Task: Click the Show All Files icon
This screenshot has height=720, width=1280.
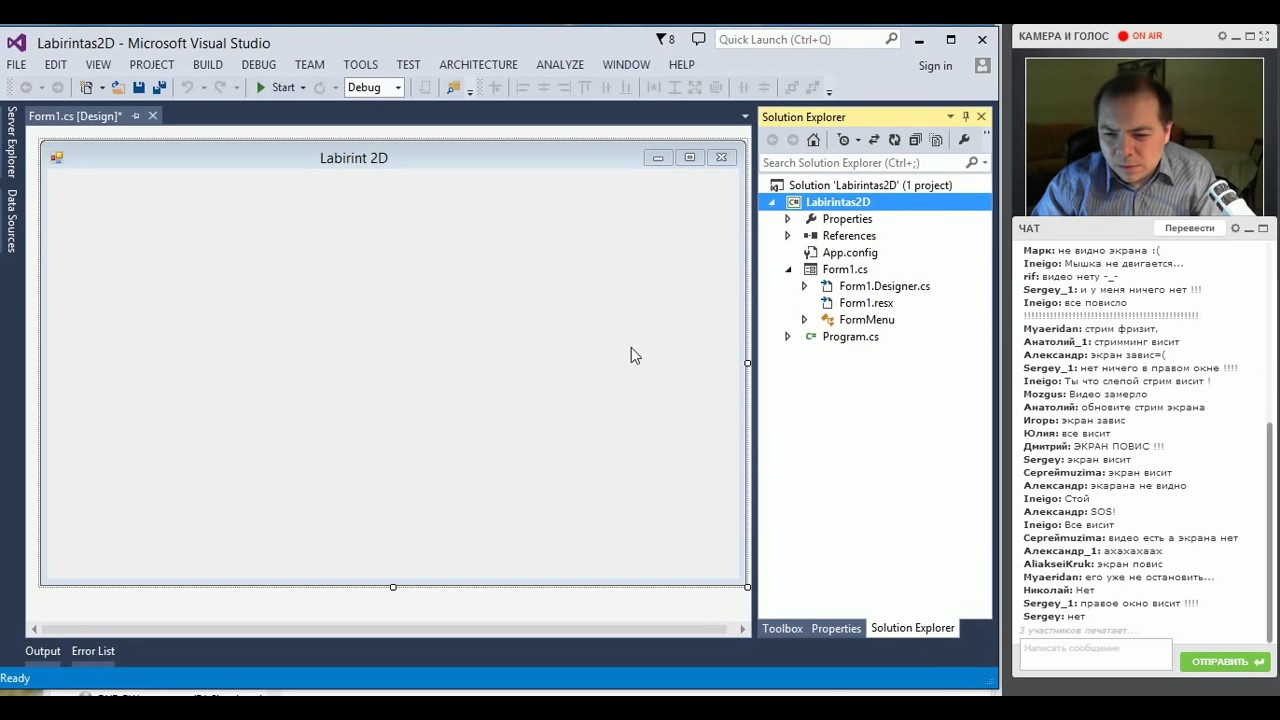Action: tap(936, 140)
